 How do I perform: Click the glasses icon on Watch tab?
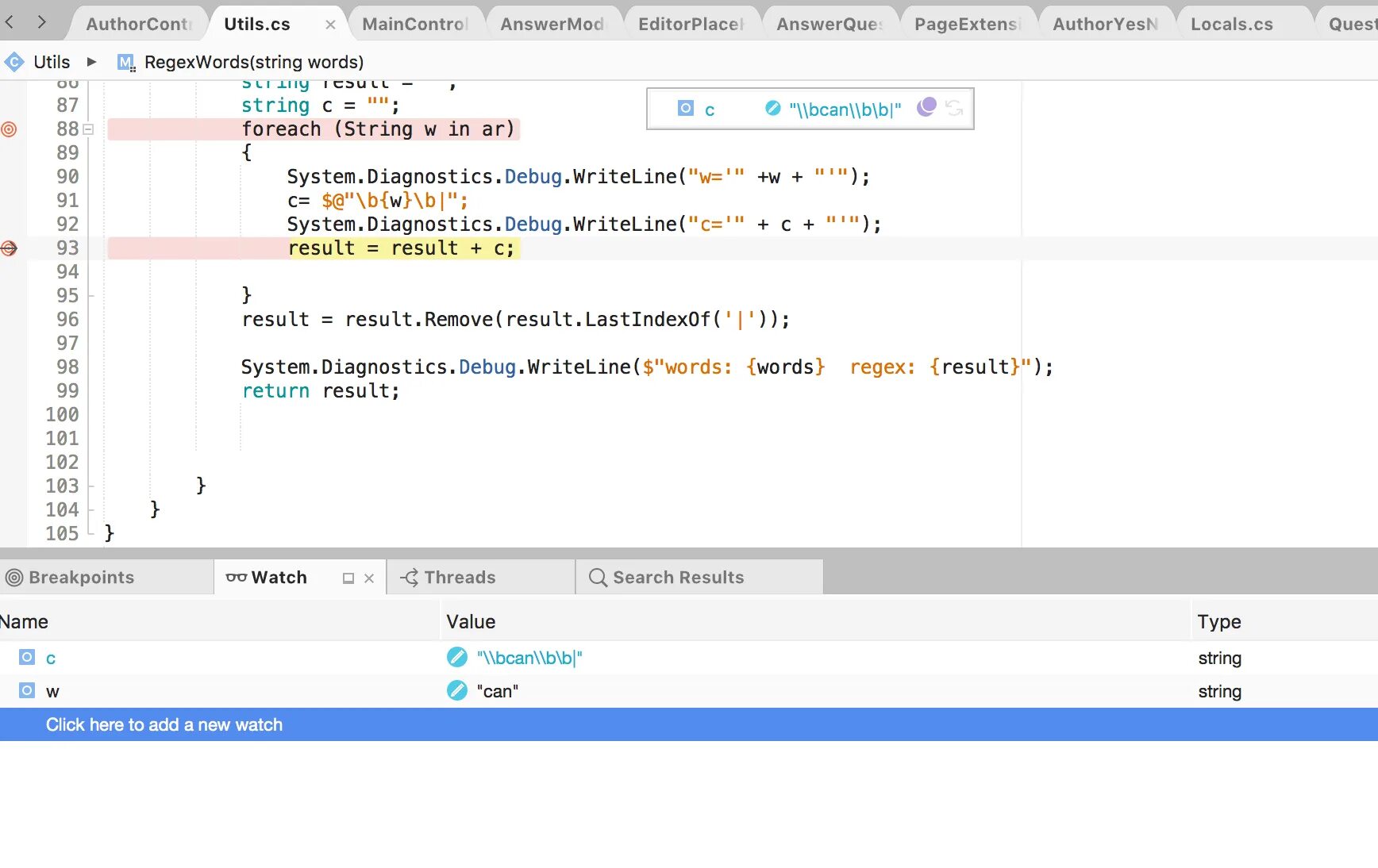[x=236, y=578]
